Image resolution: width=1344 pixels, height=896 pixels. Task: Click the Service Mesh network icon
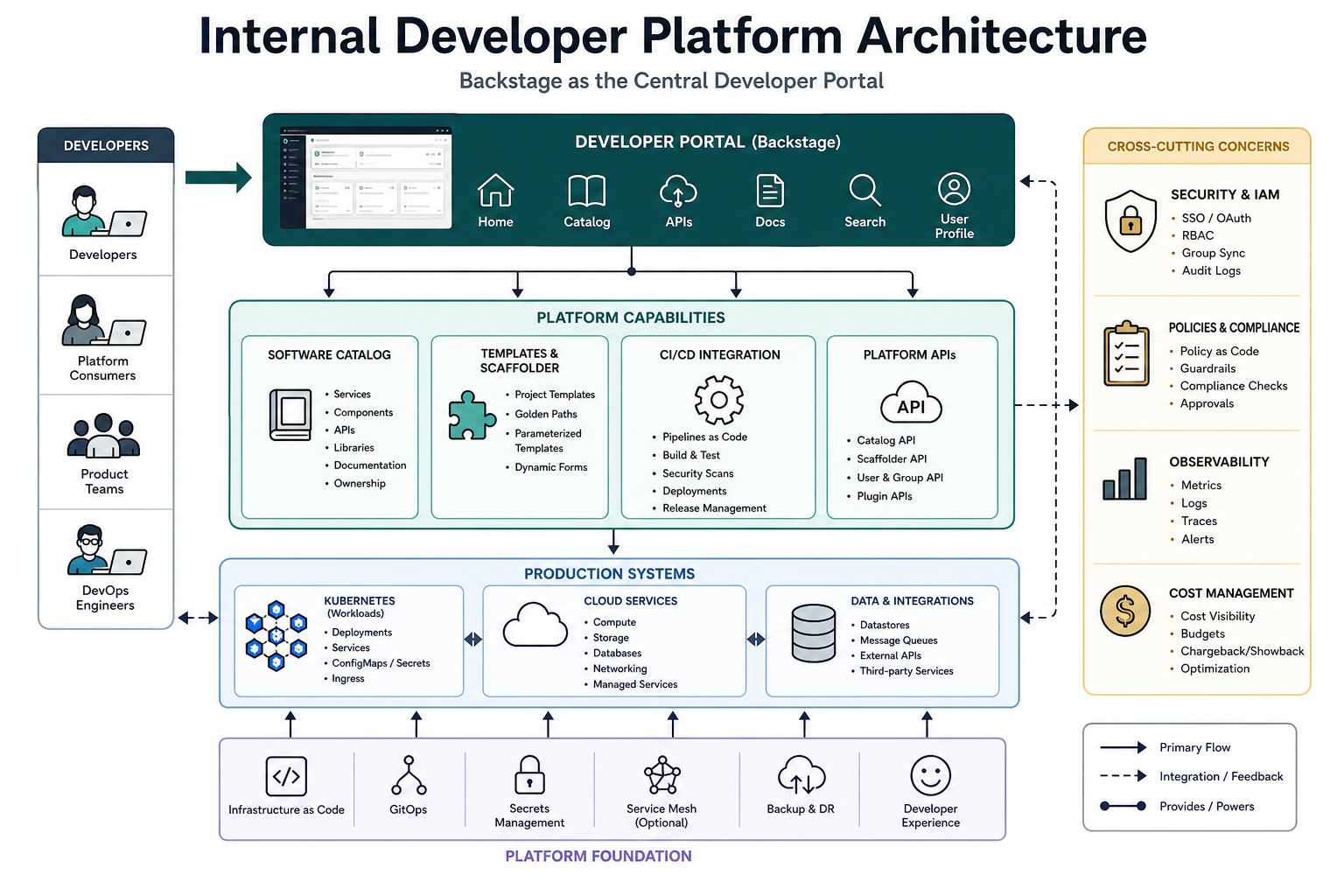click(x=661, y=776)
